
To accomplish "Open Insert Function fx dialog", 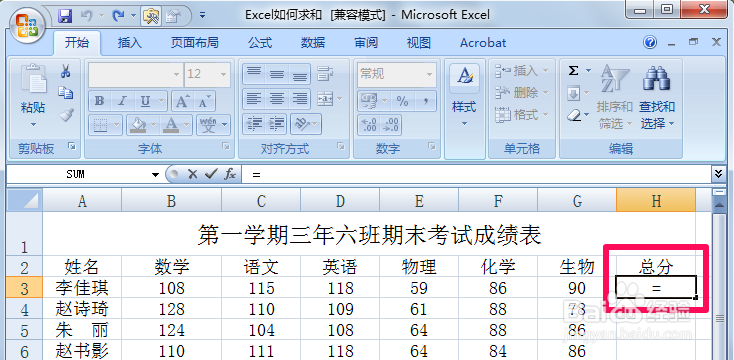I will click(x=230, y=174).
